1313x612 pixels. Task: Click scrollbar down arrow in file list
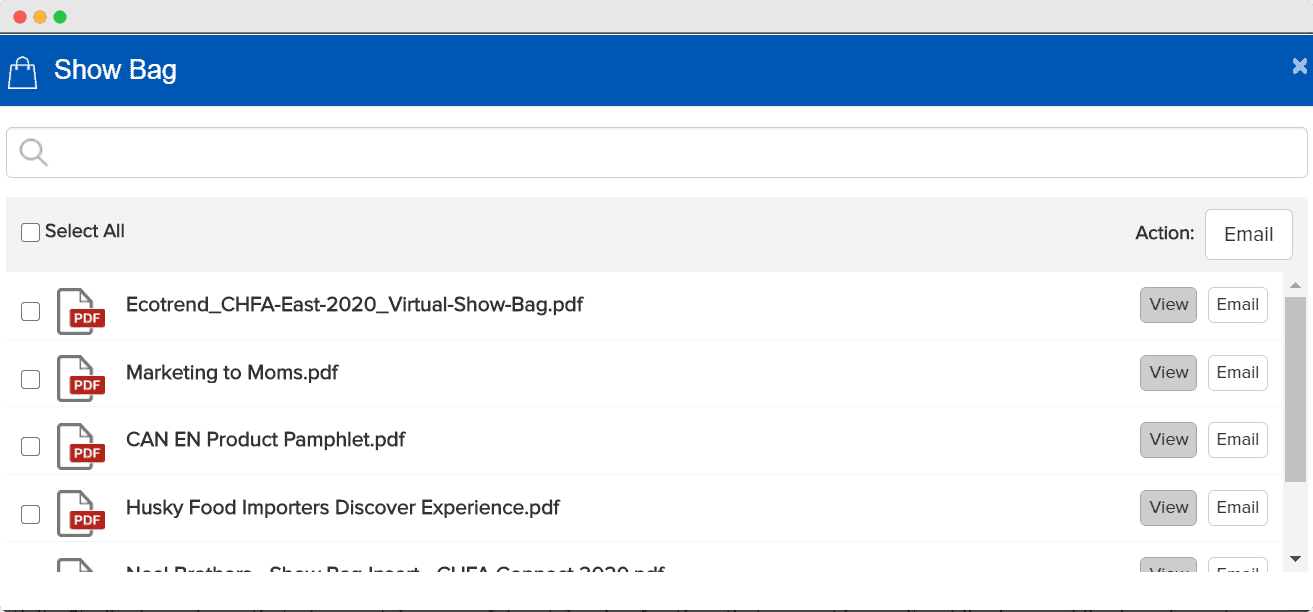point(1295,559)
